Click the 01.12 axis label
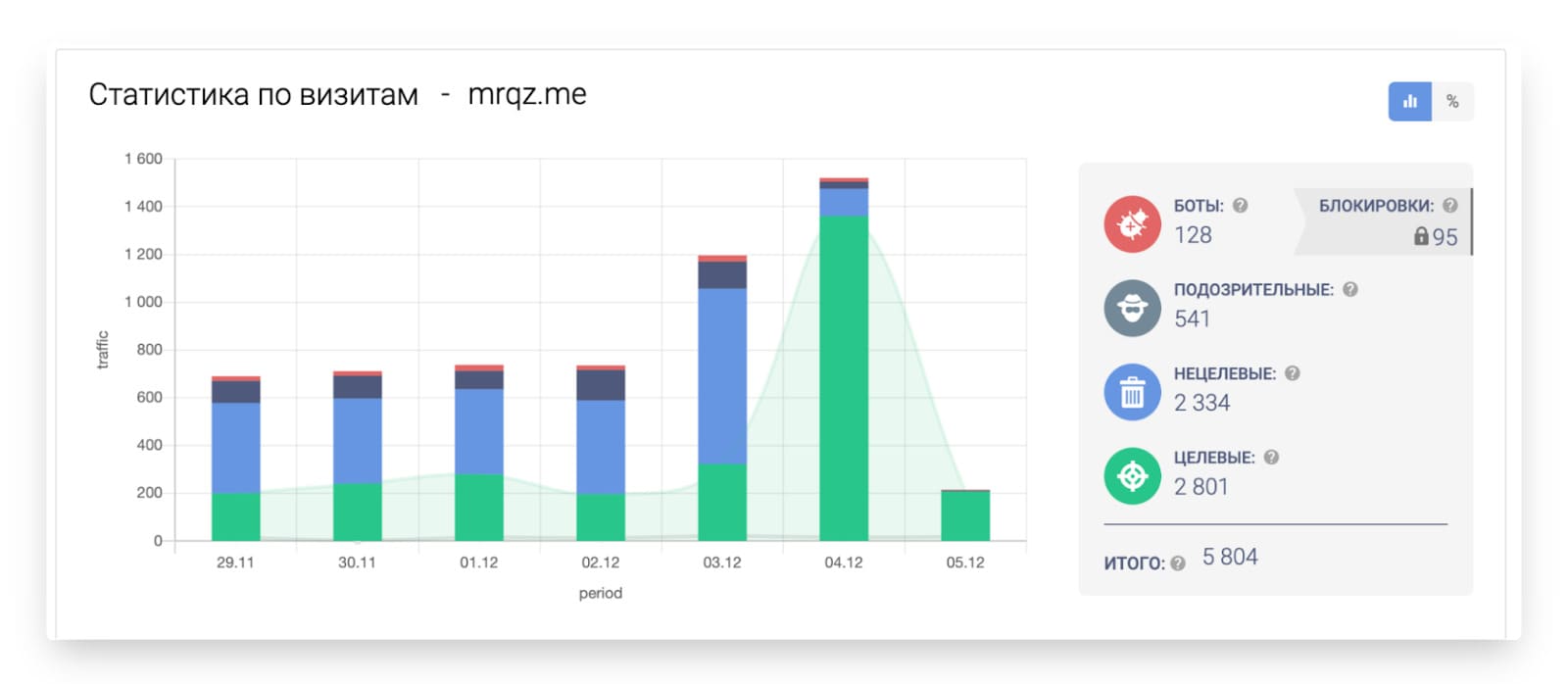Viewport: 1568px width, 684px height. (x=478, y=562)
